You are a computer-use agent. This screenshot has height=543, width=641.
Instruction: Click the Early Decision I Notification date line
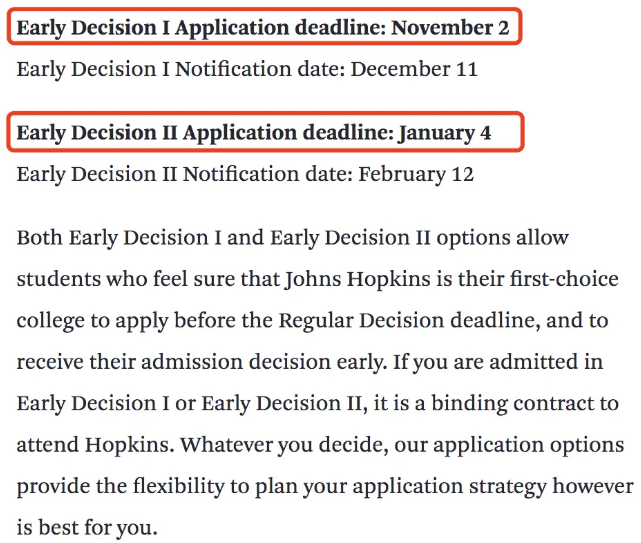247,69
